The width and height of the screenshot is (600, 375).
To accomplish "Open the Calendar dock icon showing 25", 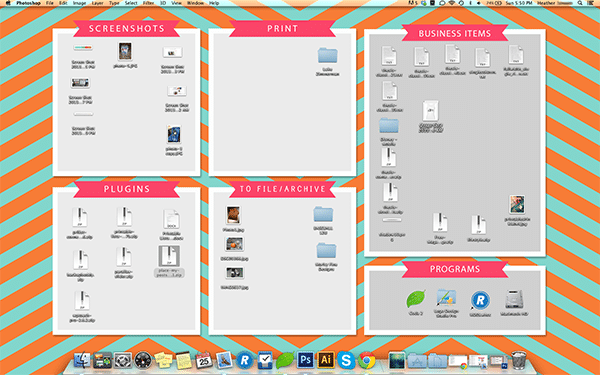I will (204, 360).
